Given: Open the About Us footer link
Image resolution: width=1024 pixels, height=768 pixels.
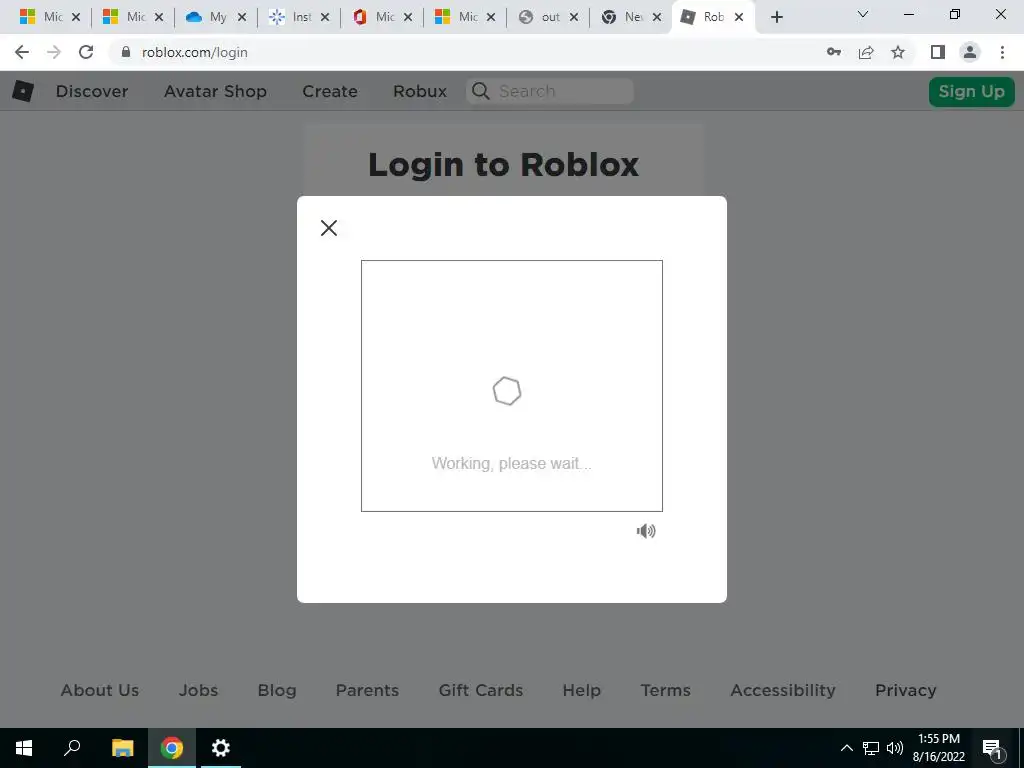Looking at the screenshot, I should 100,690.
